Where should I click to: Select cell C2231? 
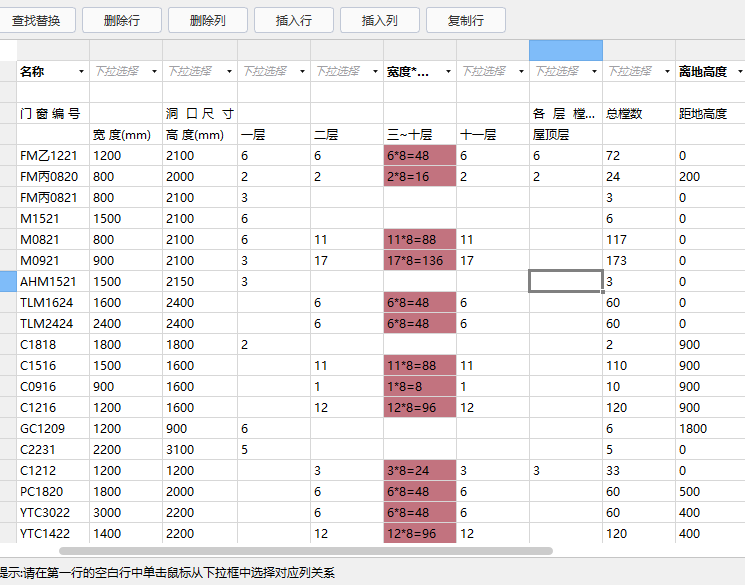(x=53, y=450)
